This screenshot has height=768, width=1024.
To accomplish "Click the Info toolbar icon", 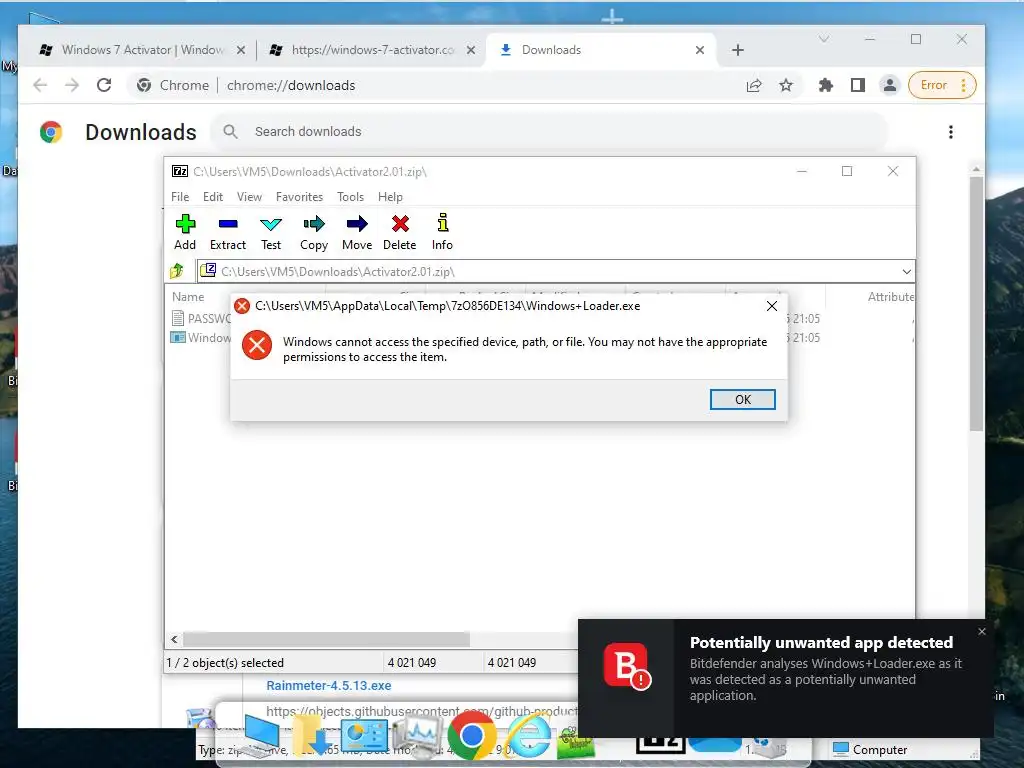I will click(x=442, y=232).
